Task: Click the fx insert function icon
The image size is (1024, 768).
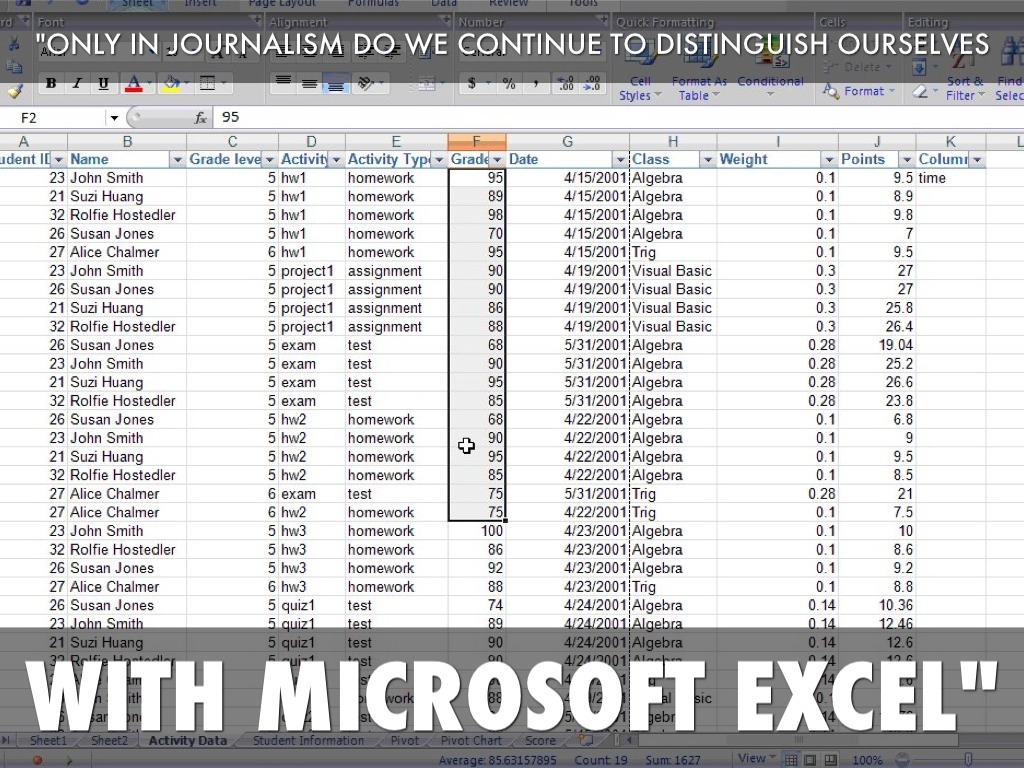Action: pyautogui.click(x=200, y=118)
